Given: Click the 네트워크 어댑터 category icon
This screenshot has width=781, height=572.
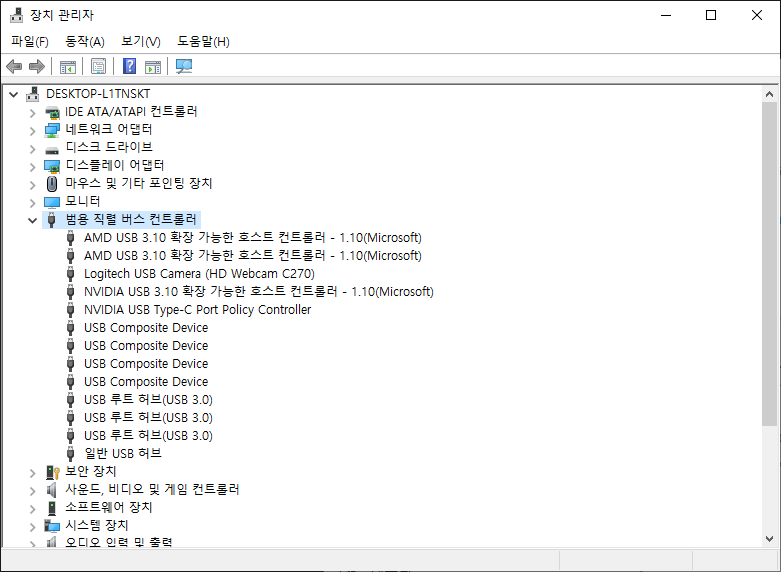Looking at the screenshot, I should tap(52, 130).
